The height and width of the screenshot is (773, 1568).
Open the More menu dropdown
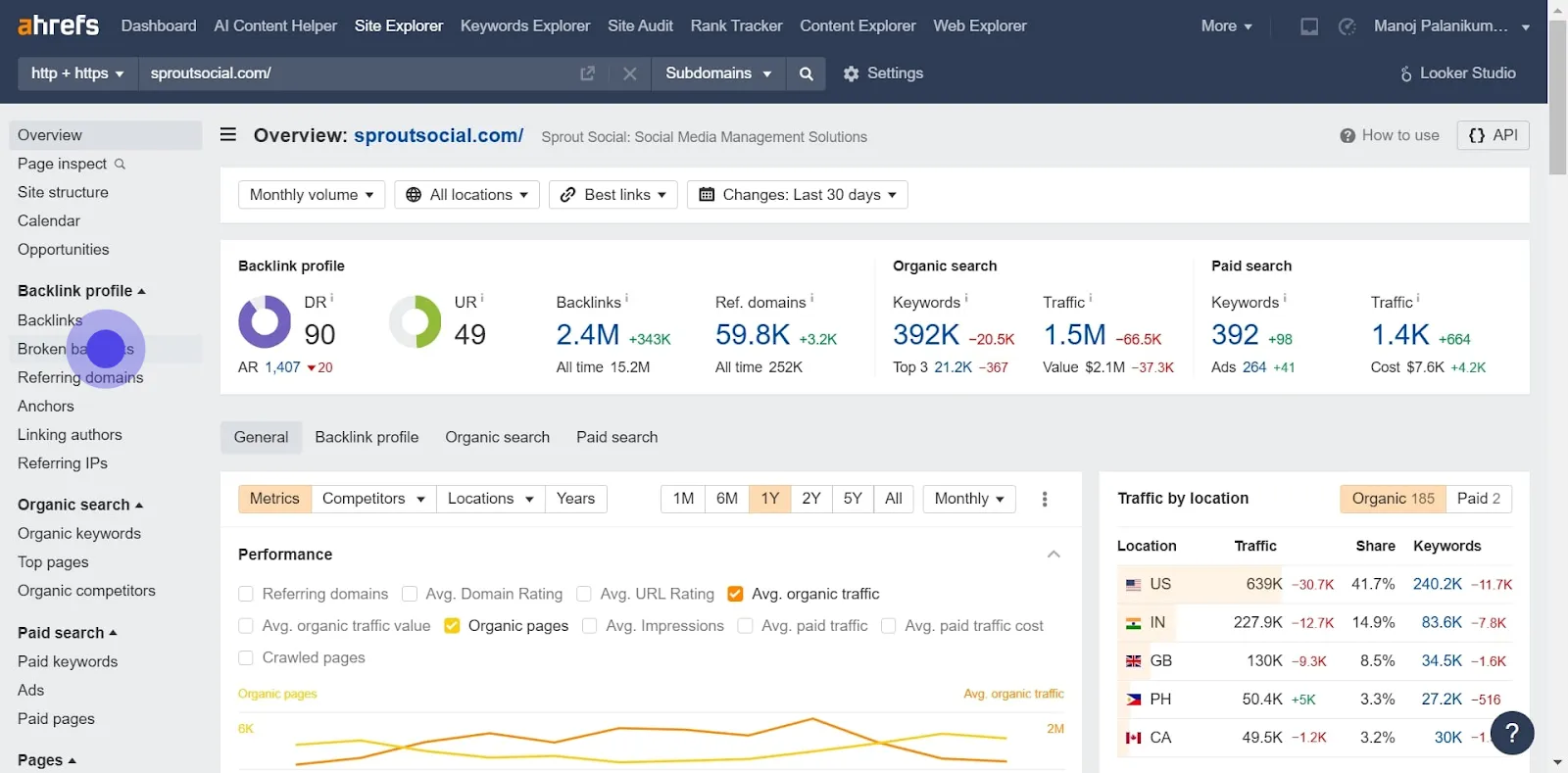pos(1227,26)
